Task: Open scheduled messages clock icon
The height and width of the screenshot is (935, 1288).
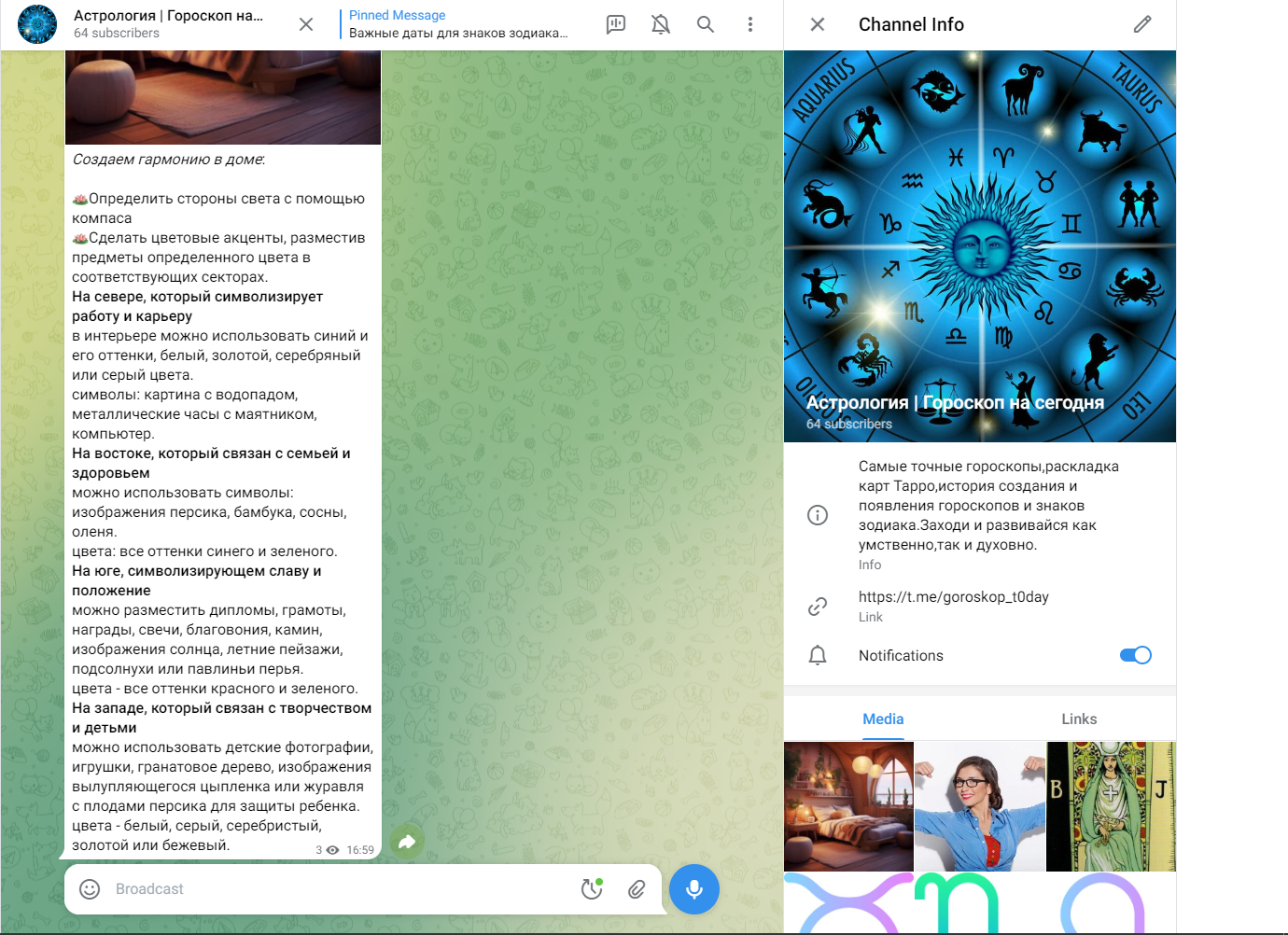Action: click(592, 889)
